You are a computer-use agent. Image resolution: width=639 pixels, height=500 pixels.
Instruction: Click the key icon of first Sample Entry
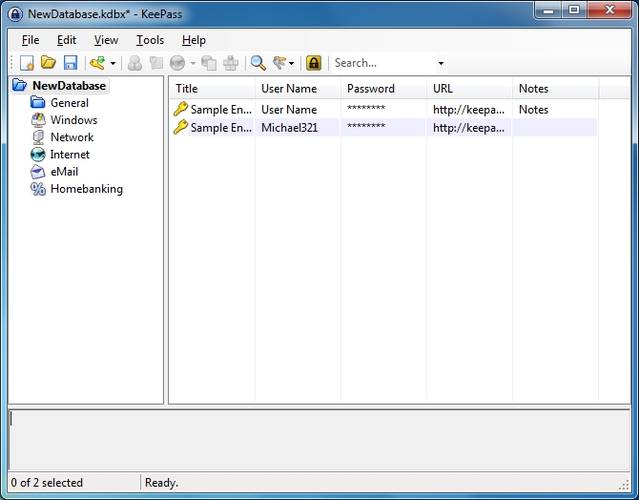point(181,109)
